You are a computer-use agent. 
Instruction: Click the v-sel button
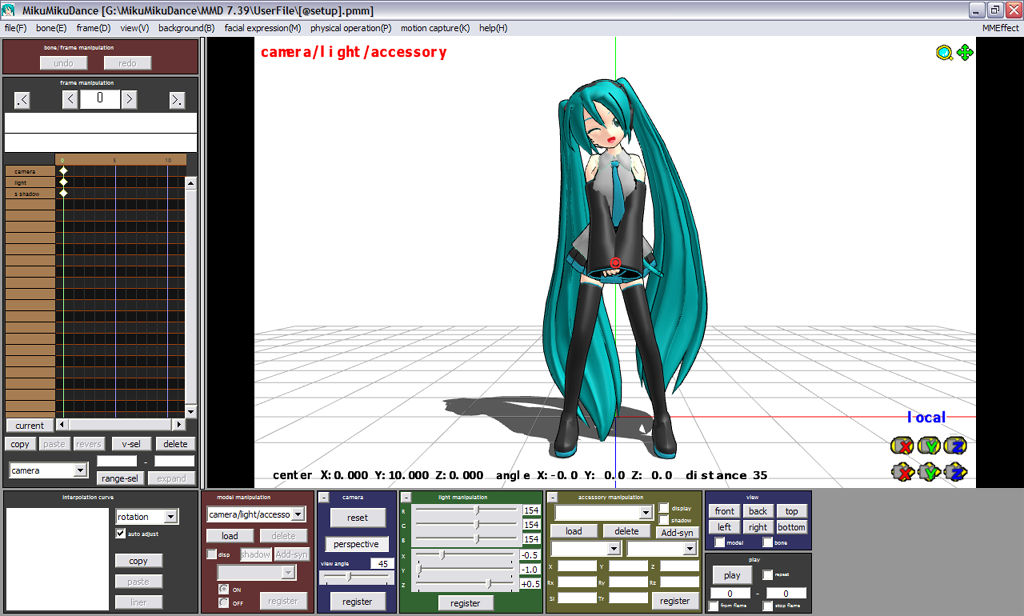[131, 444]
